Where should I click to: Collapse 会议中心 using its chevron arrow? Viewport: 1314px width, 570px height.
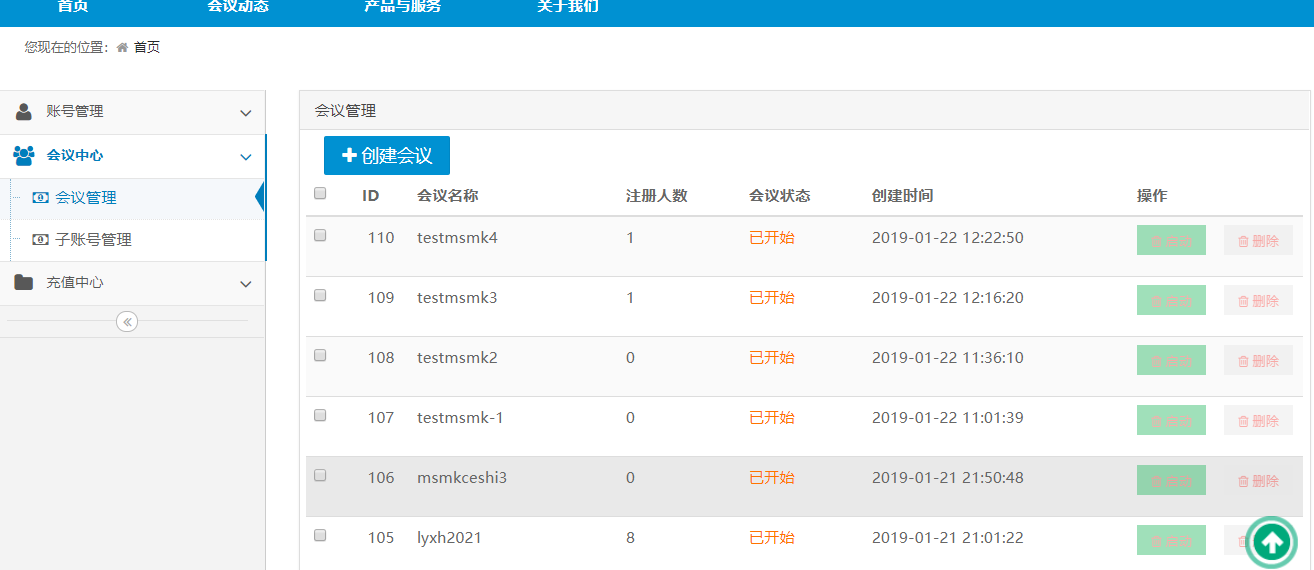(245, 157)
